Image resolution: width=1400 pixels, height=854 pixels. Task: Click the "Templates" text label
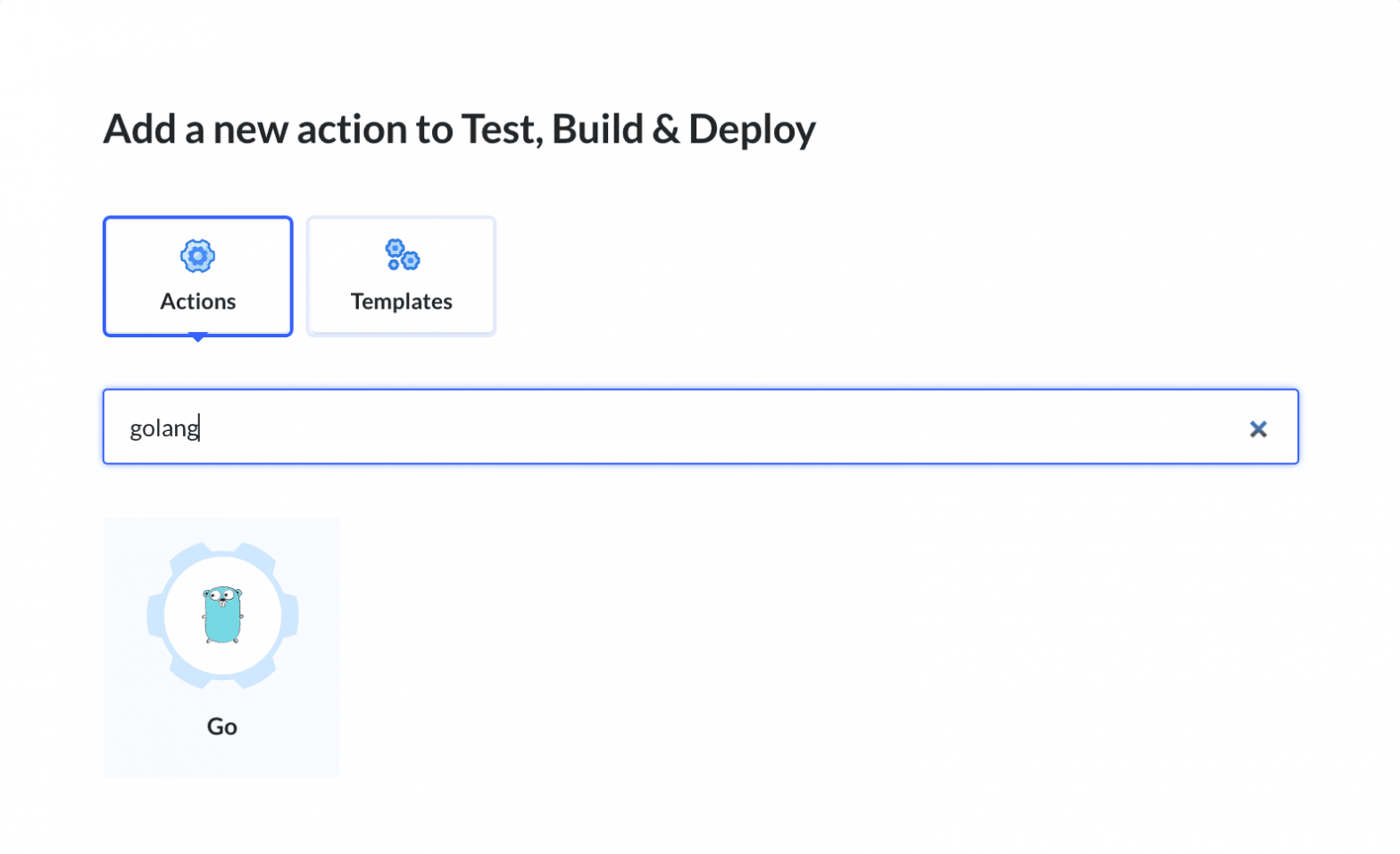[401, 302]
